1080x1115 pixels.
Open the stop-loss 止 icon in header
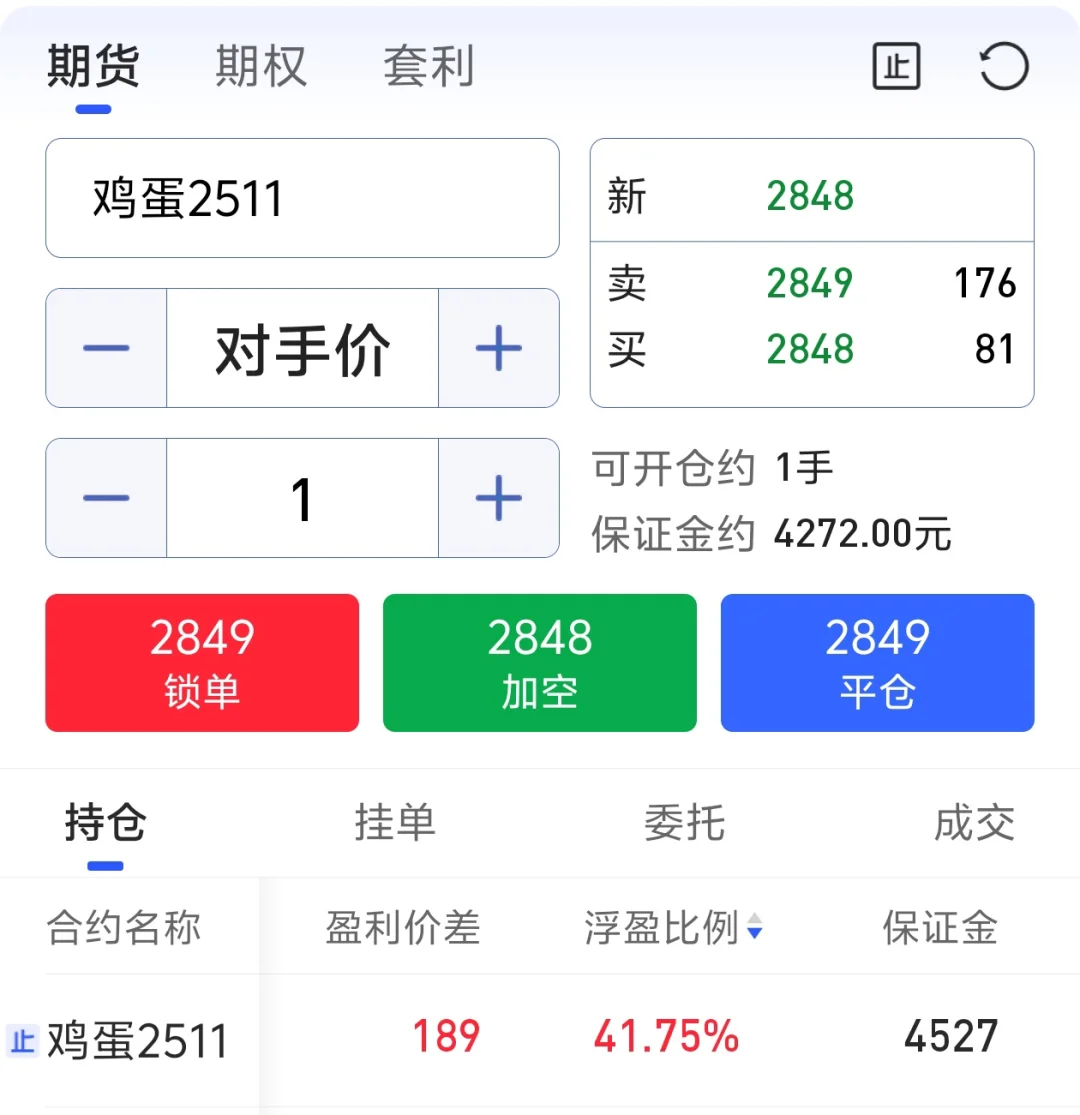(x=896, y=66)
